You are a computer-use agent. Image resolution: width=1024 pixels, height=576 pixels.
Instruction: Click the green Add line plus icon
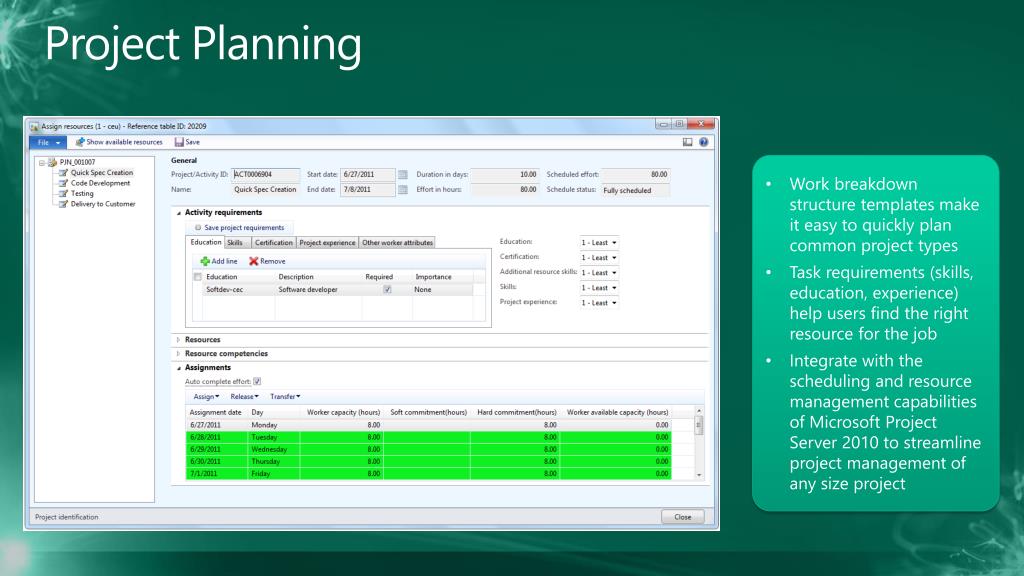click(x=205, y=261)
